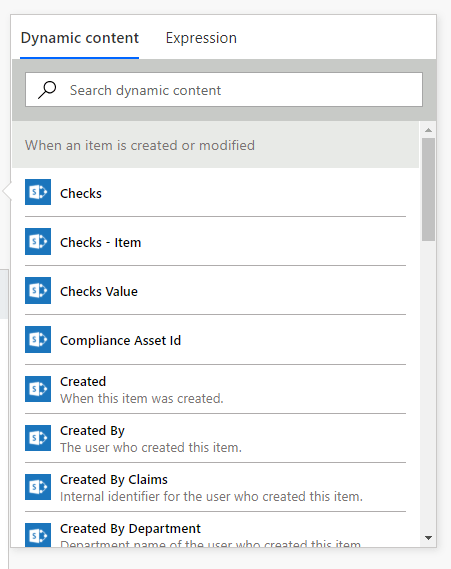Viewport: 451px width, 569px height.
Task: Click the SharePoint icon beside Checks
Action: [38, 192]
